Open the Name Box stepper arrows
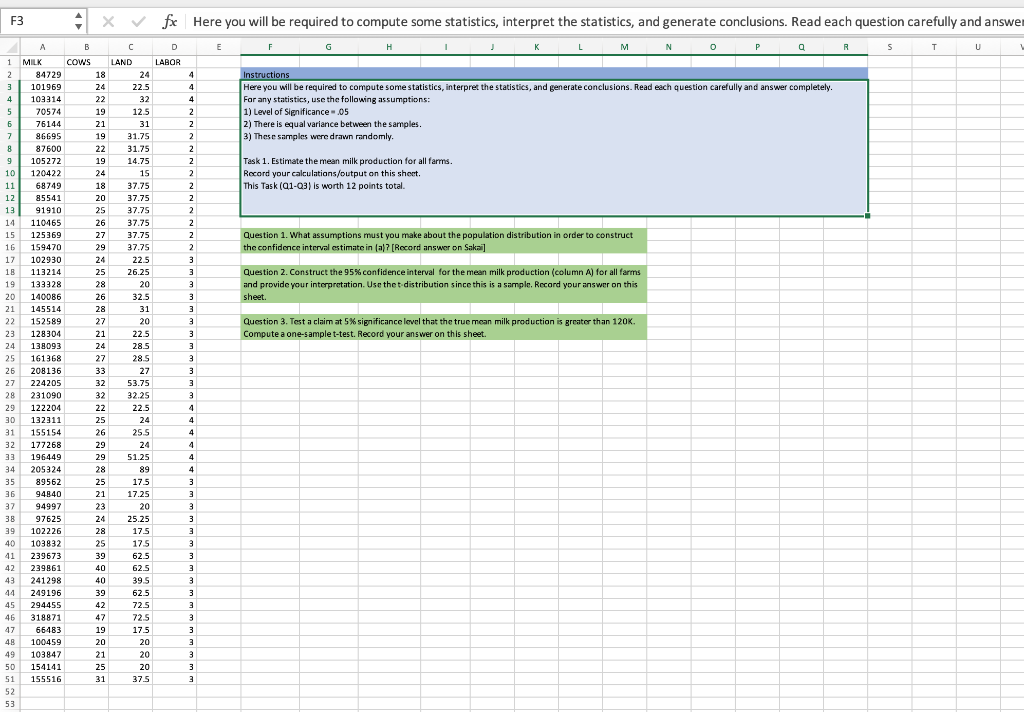 click(78, 21)
